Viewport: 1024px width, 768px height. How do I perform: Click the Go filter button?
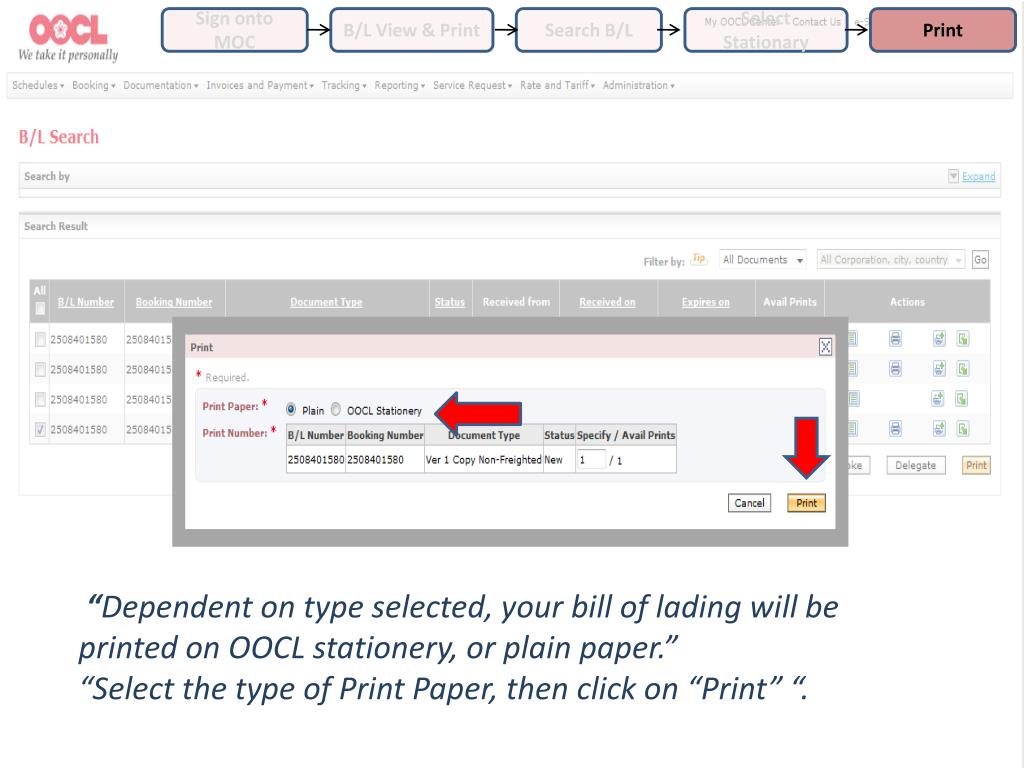click(x=980, y=259)
